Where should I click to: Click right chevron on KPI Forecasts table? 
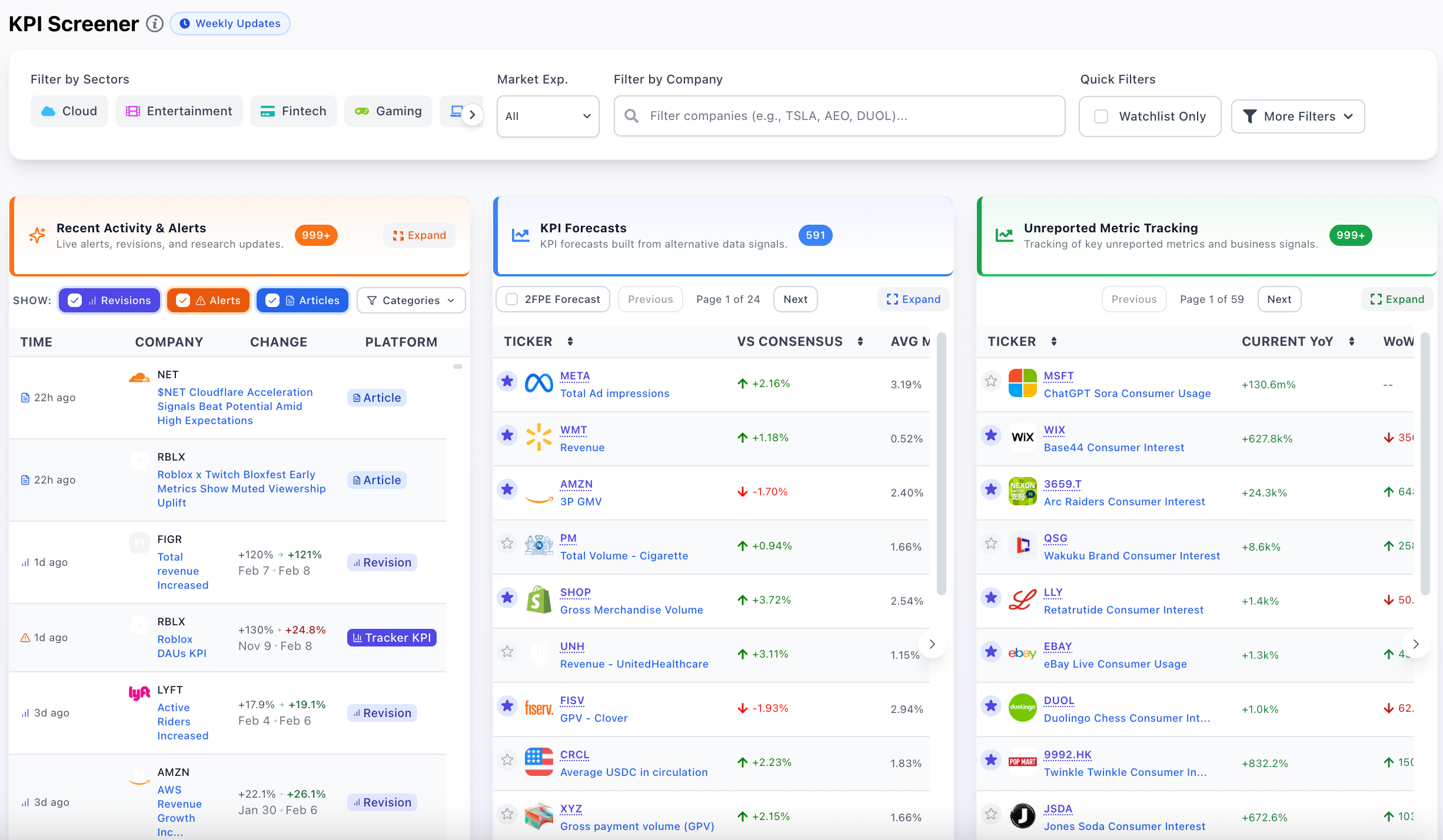pyautogui.click(x=932, y=644)
